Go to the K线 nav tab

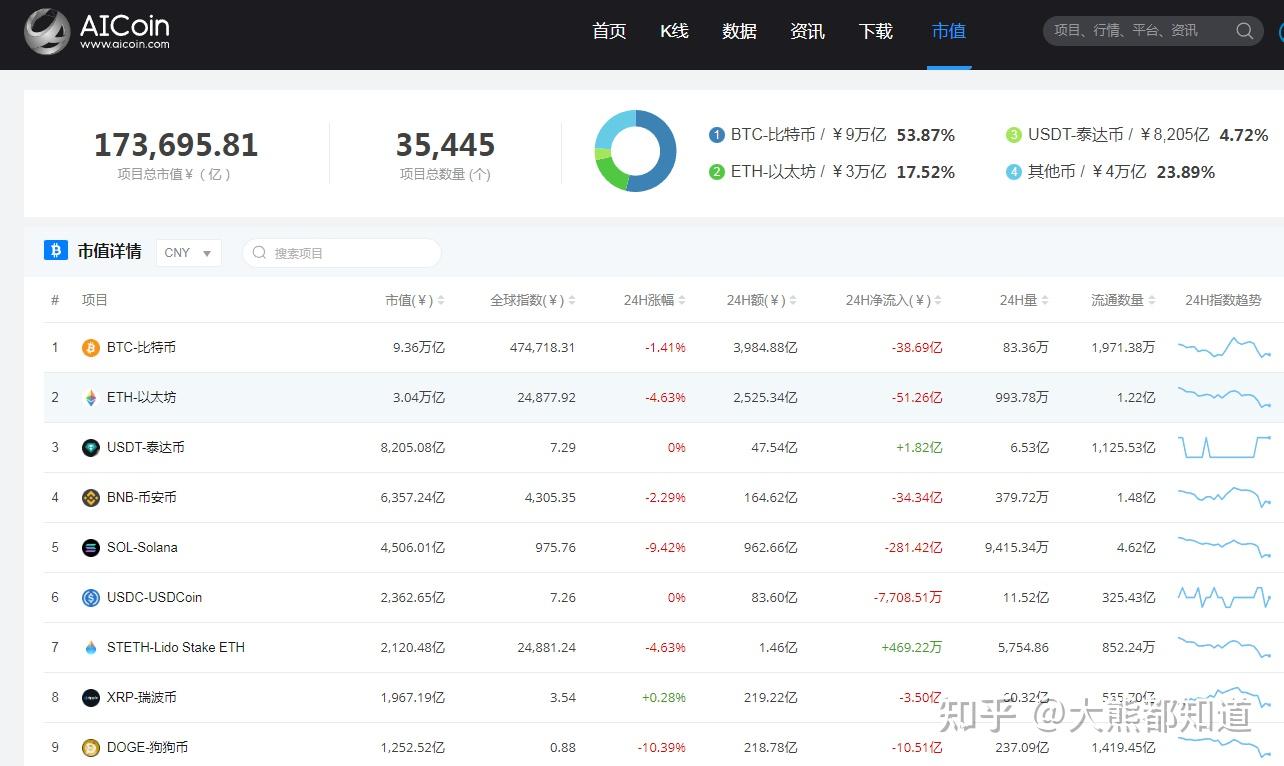pos(675,31)
